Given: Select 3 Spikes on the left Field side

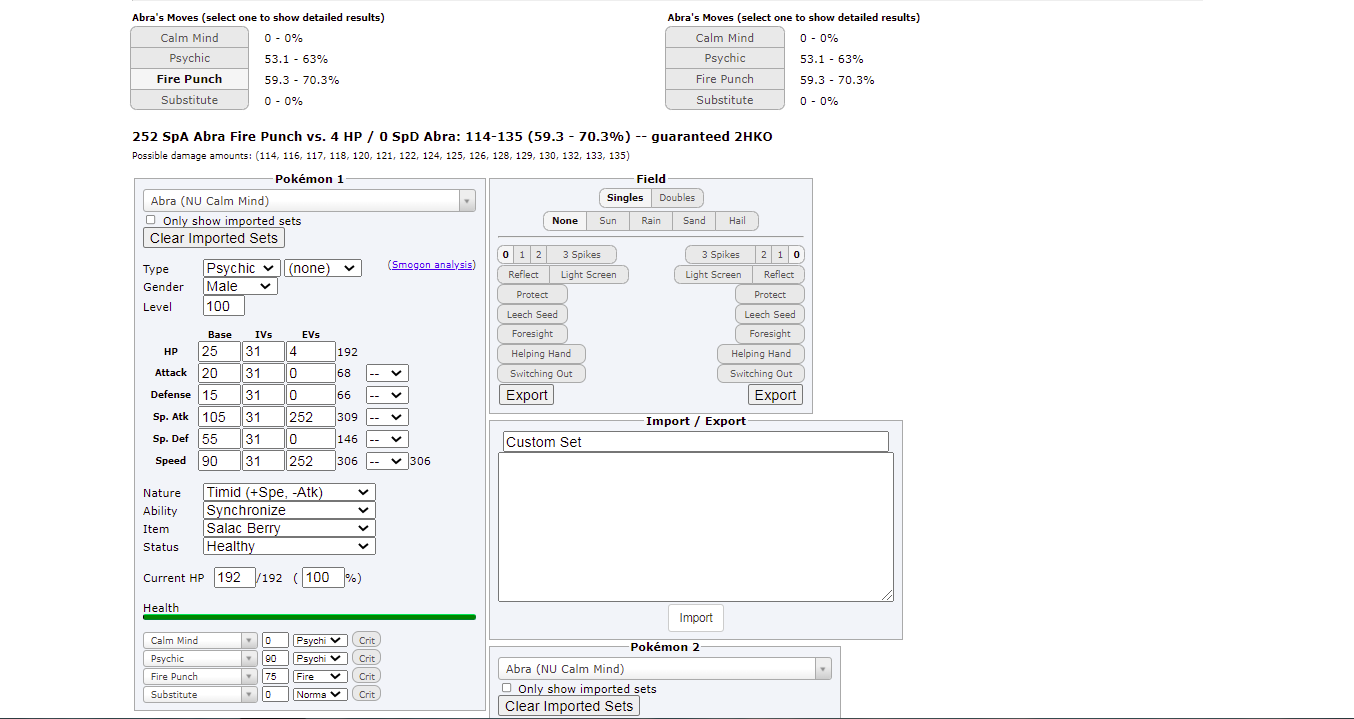Looking at the screenshot, I should coord(581,255).
